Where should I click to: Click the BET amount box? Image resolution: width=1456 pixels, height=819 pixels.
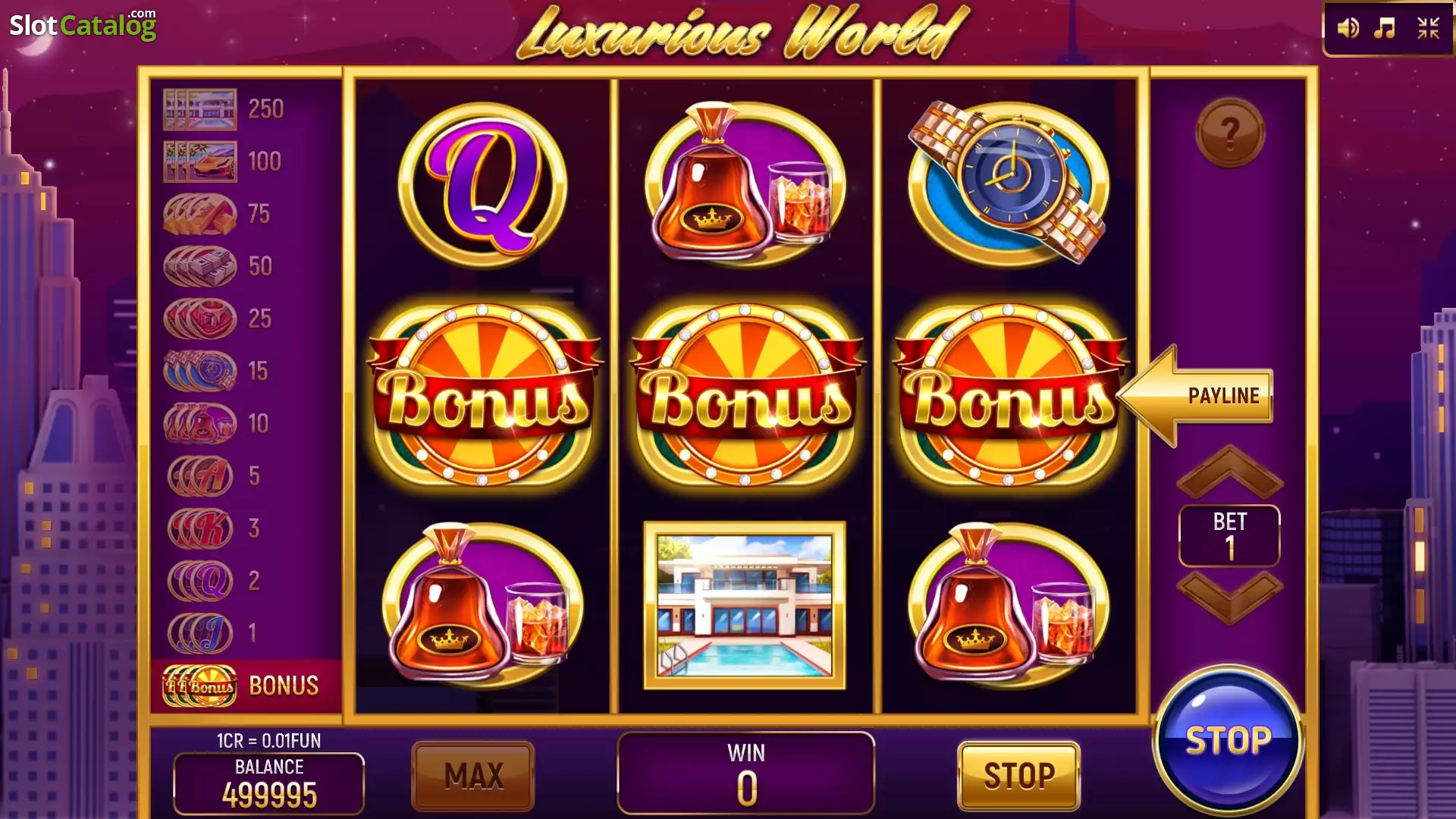click(1229, 535)
